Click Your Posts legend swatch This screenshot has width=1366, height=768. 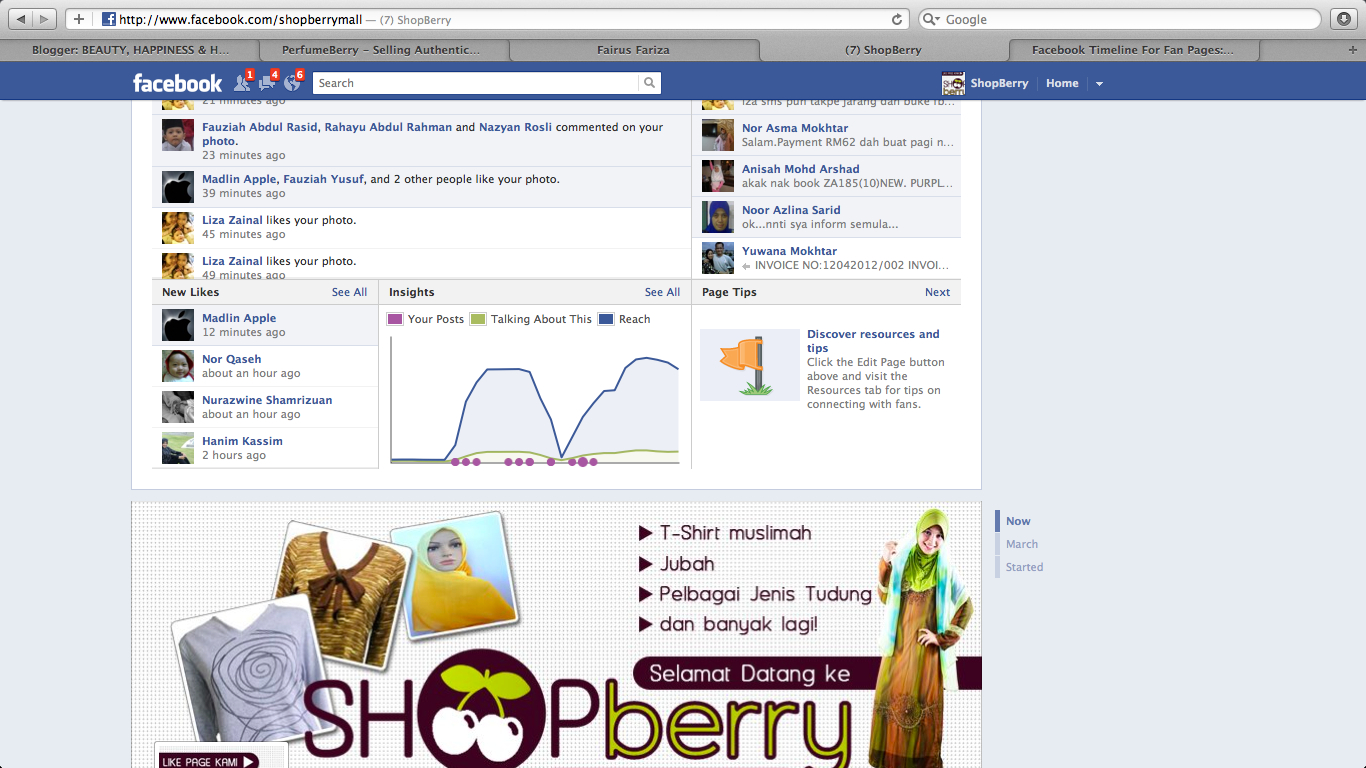click(395, 319)
